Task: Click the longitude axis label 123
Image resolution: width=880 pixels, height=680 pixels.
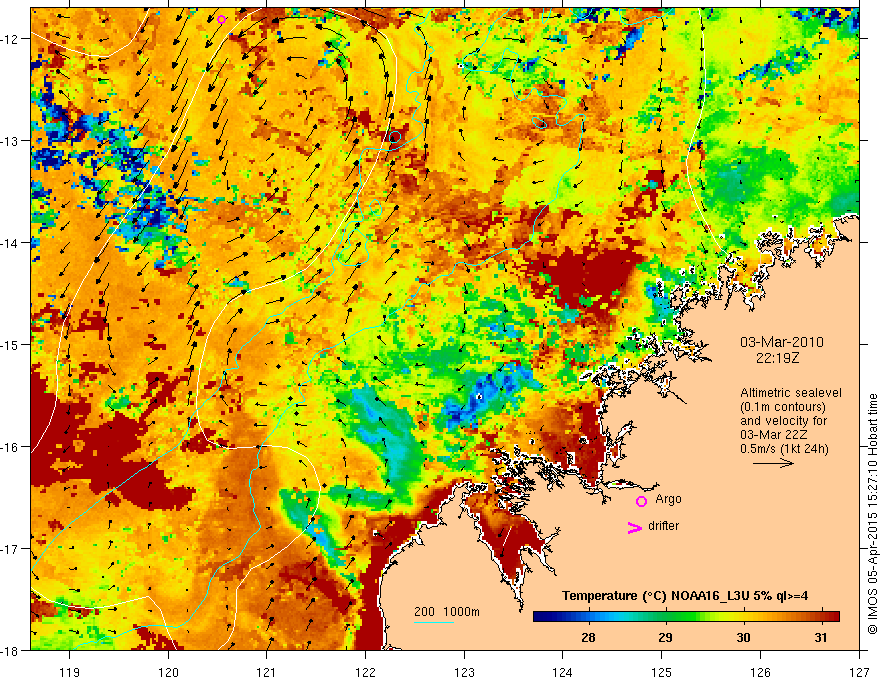Action: pyautogui.click(x=464, y=672)
